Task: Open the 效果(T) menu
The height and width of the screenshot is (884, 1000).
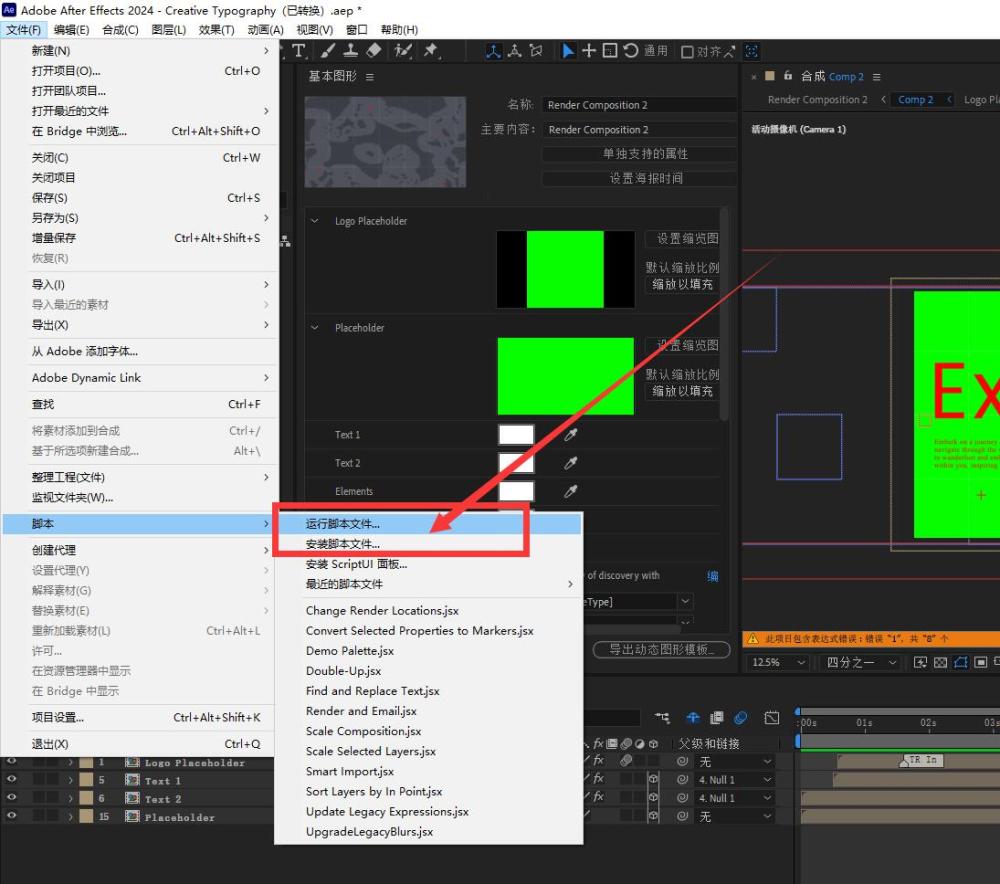Action: click(x=216, y=30)
